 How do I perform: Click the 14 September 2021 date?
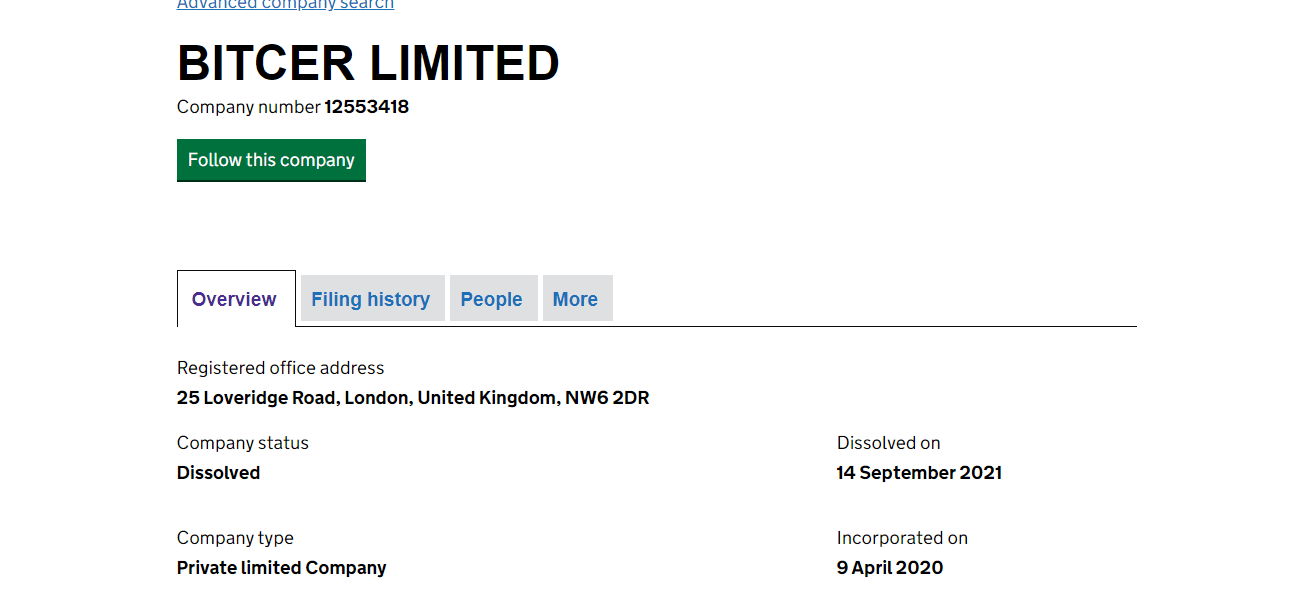(x=919, y=473)
